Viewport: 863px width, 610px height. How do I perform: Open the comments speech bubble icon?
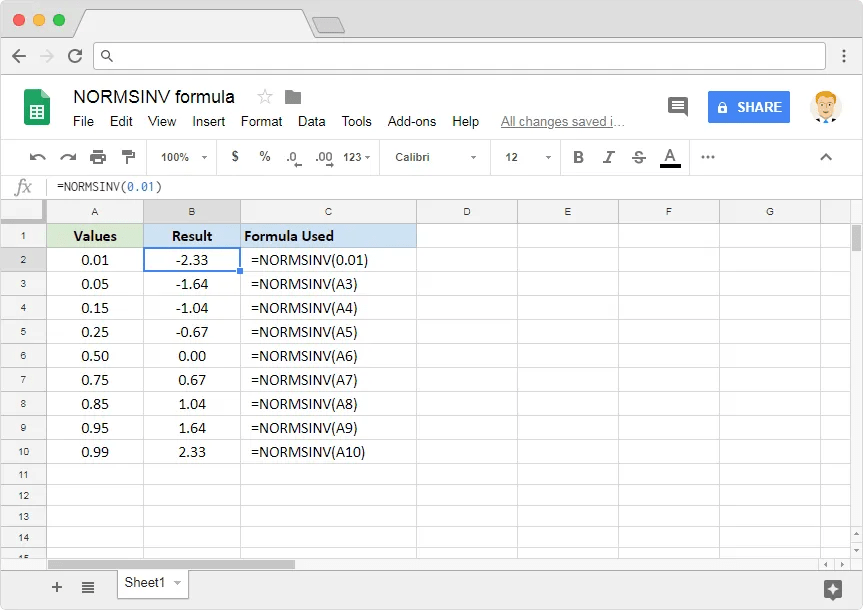click(x=678, y=106)
